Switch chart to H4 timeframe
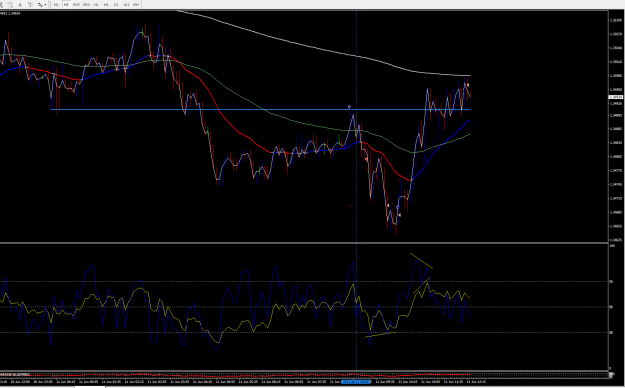The height and width of the screenshot is (388, 625). point(106,5)
